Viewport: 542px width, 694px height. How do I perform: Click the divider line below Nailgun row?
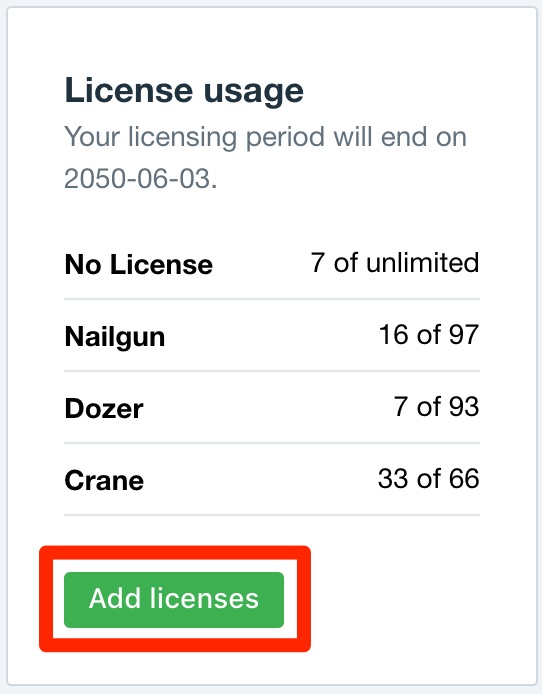click(272, 371)
